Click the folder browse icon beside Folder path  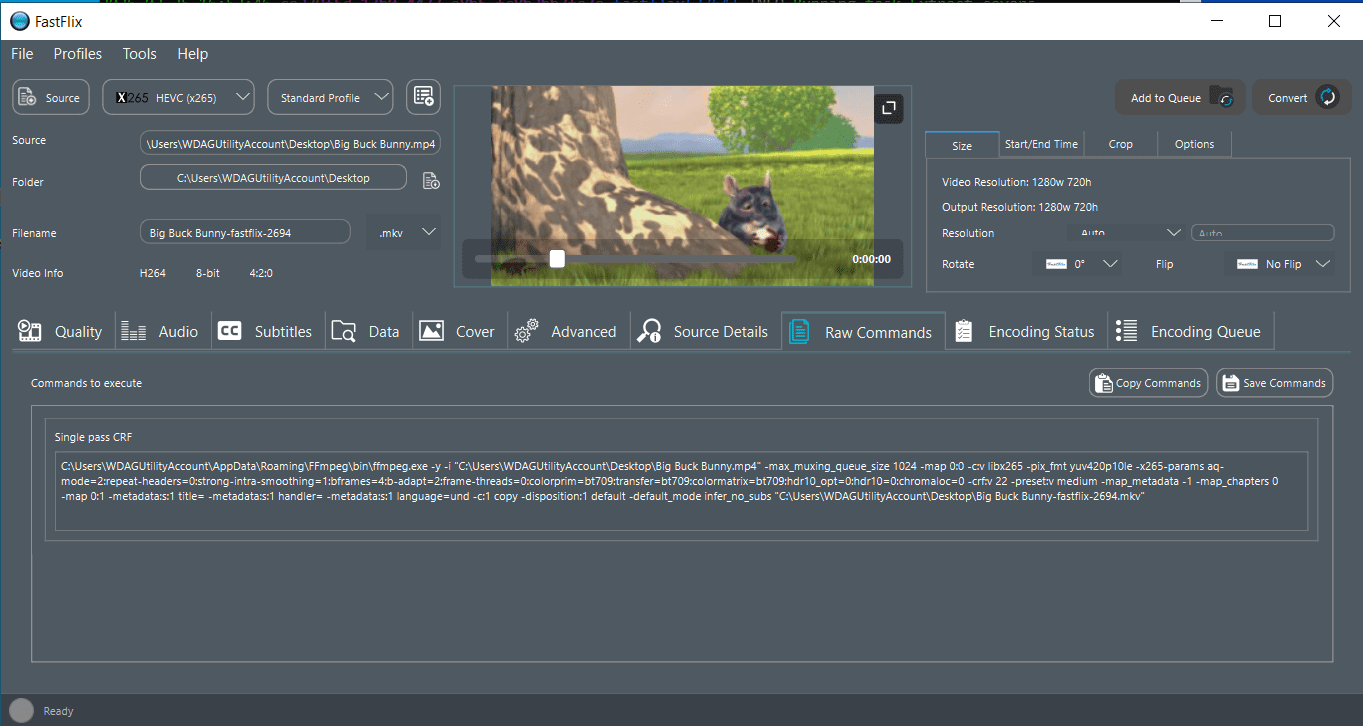431,181
